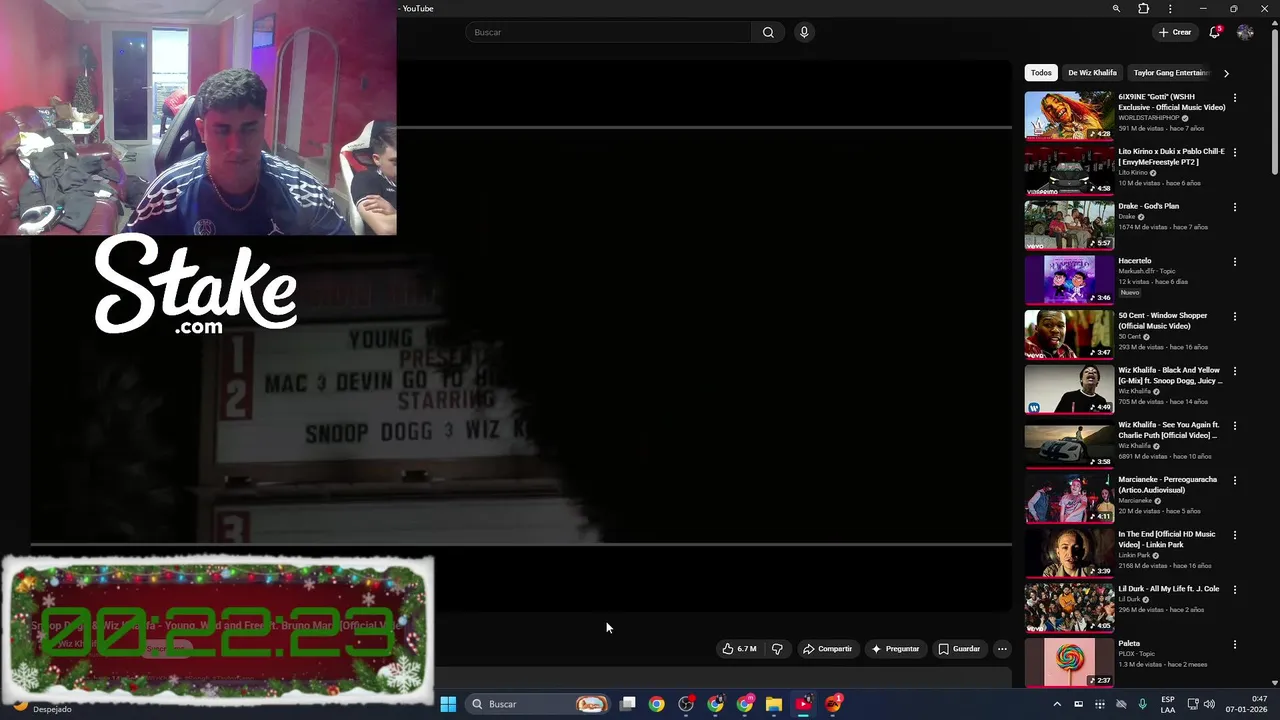Switch ESP LAA keyboard language indicator
Screen dimensions: 1280x720
coord(1168,704)
